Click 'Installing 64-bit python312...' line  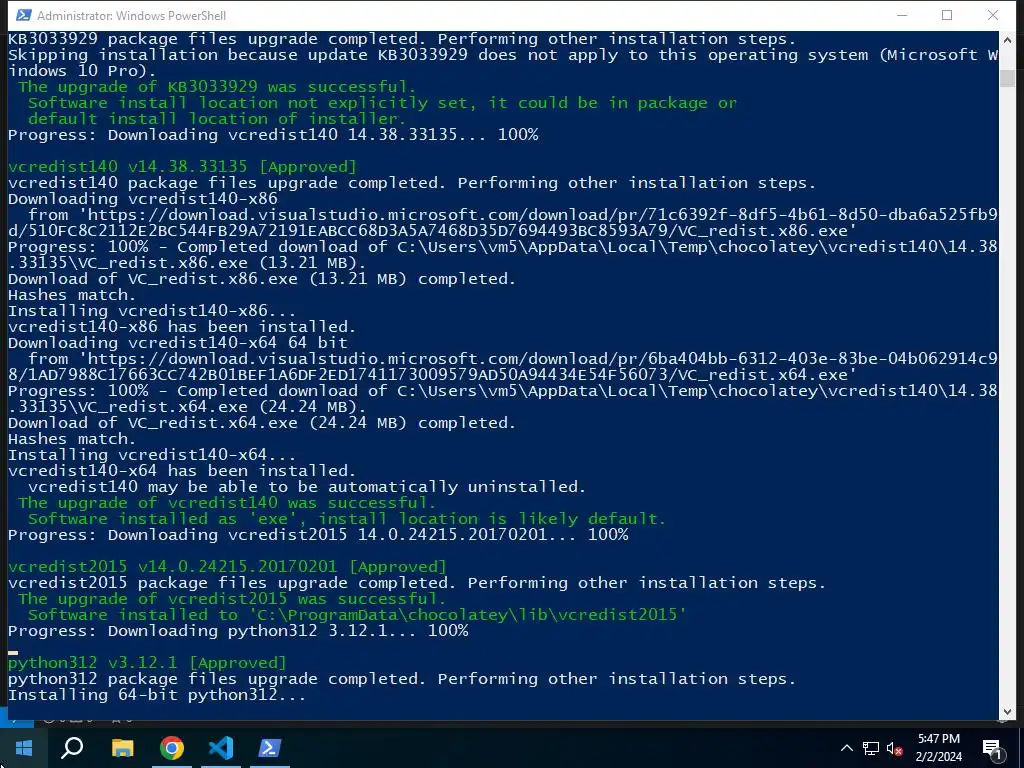157,695
